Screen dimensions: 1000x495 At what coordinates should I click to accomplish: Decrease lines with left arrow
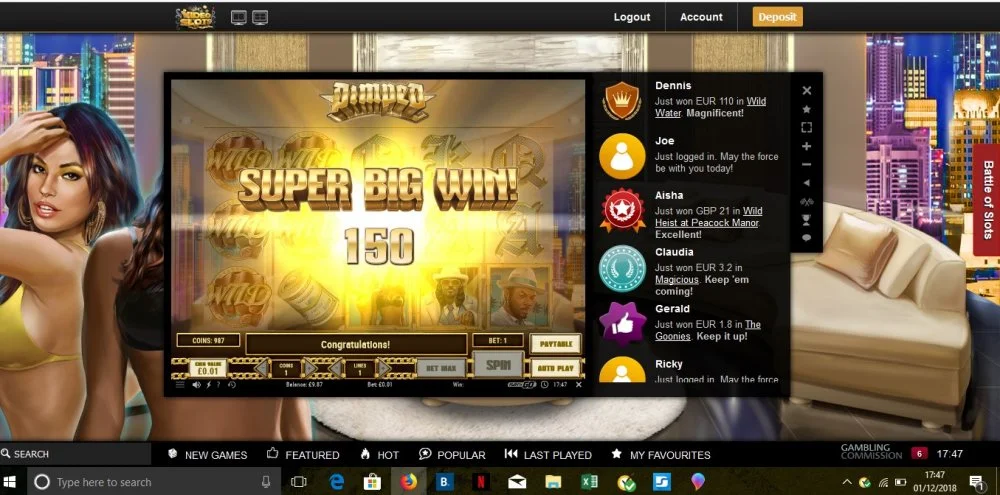point(335,368)
